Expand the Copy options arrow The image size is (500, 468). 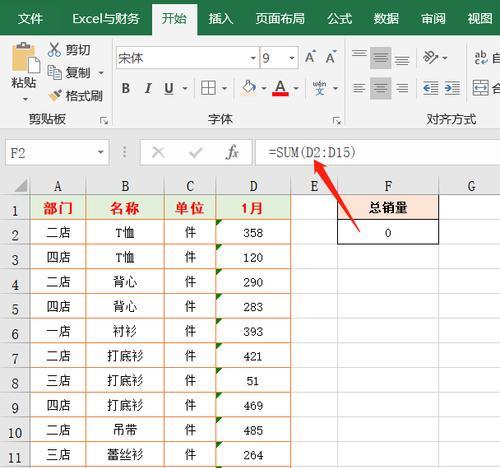click(x=101, y=72)
